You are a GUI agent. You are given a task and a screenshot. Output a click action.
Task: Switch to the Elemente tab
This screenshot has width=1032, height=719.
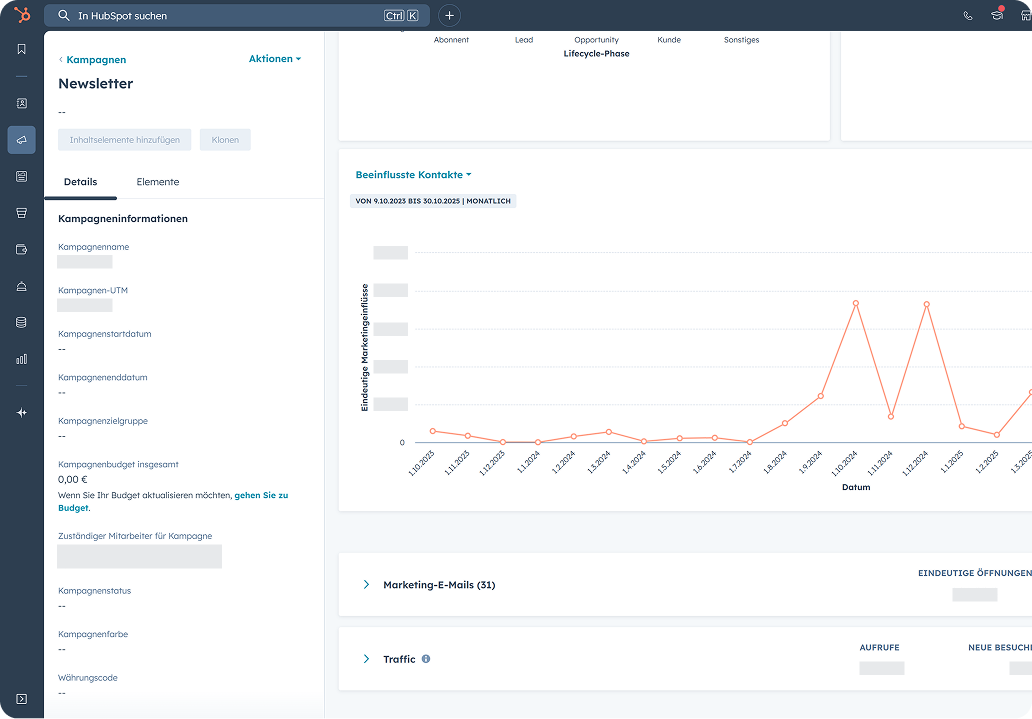(158, 182)
